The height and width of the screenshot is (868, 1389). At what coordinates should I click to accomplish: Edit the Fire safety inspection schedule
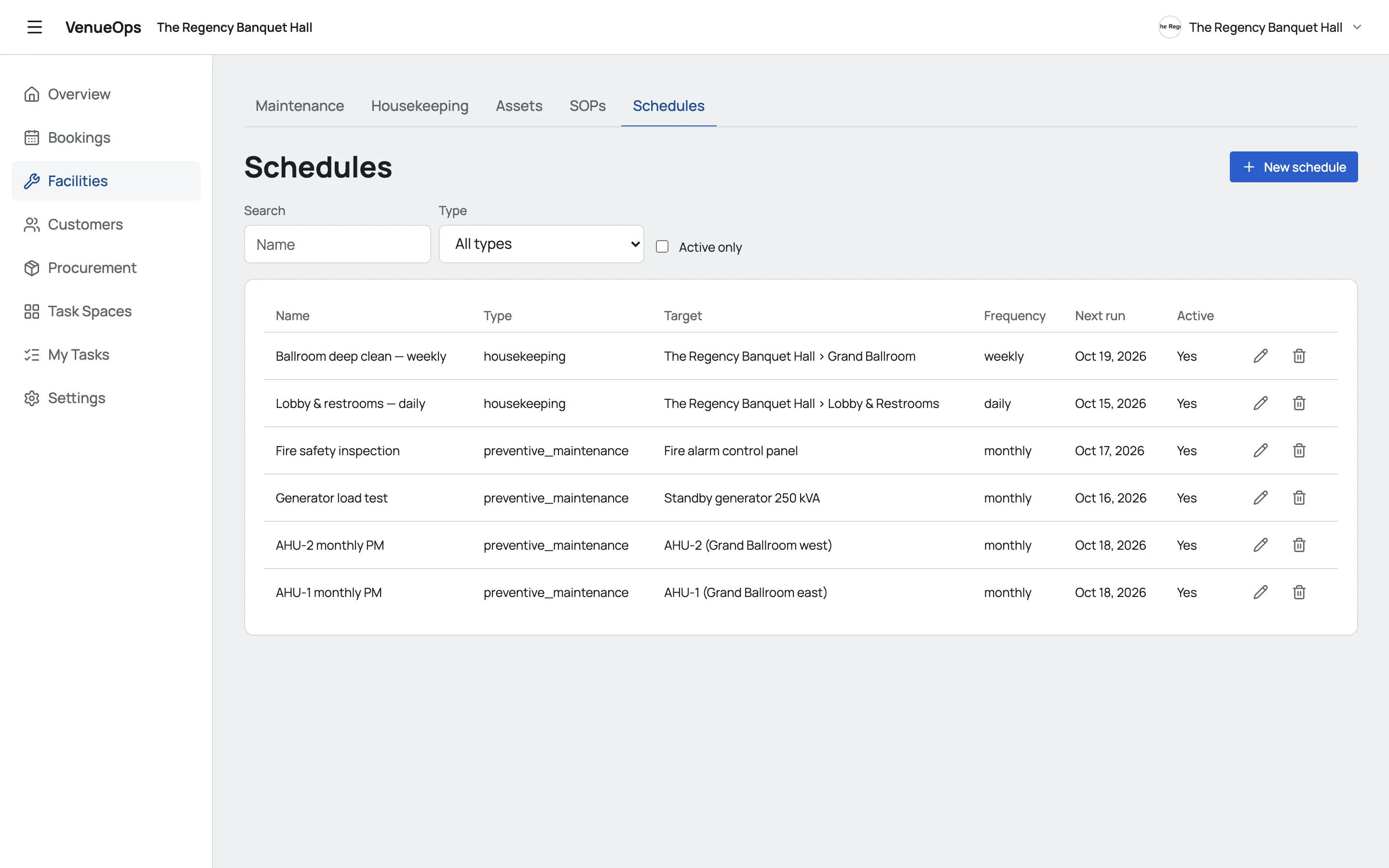[1260, 451]
